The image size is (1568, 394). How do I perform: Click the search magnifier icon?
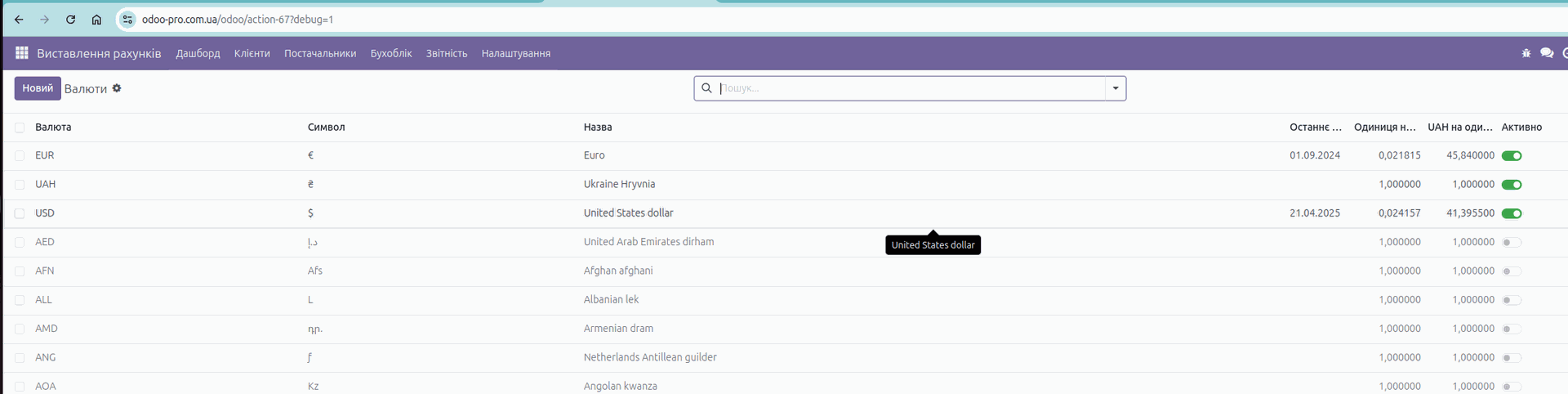point(707,88)
